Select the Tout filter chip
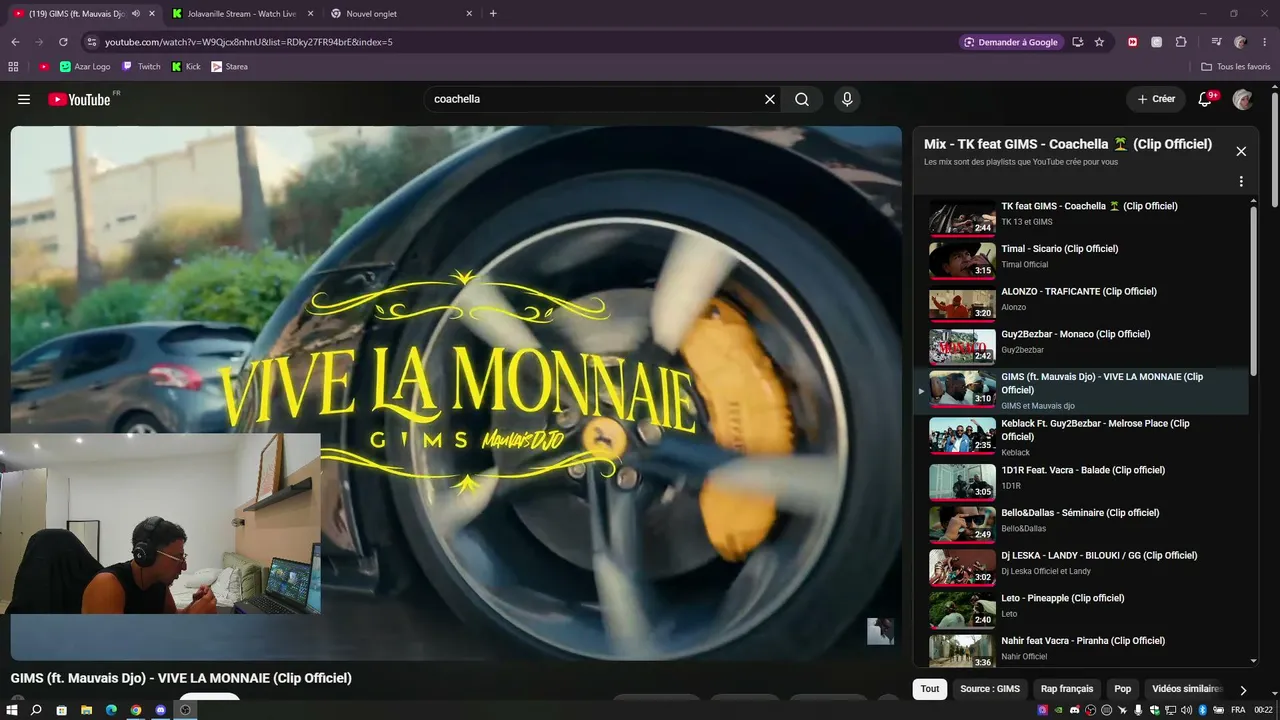1280x720 pixels. coord(930,689)
